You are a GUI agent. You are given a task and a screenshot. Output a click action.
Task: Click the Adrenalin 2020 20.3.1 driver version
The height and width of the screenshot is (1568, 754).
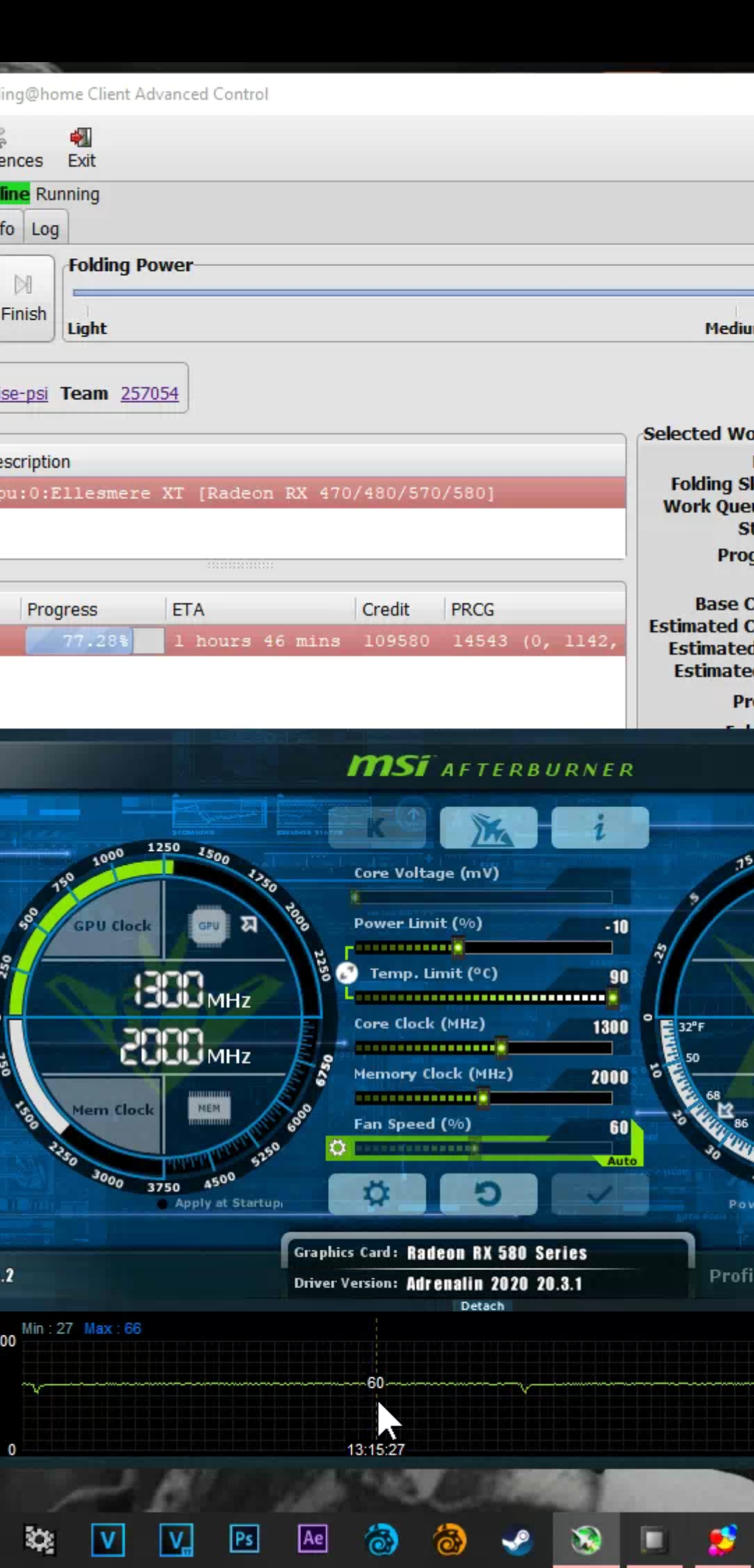tap(494, 1283)
